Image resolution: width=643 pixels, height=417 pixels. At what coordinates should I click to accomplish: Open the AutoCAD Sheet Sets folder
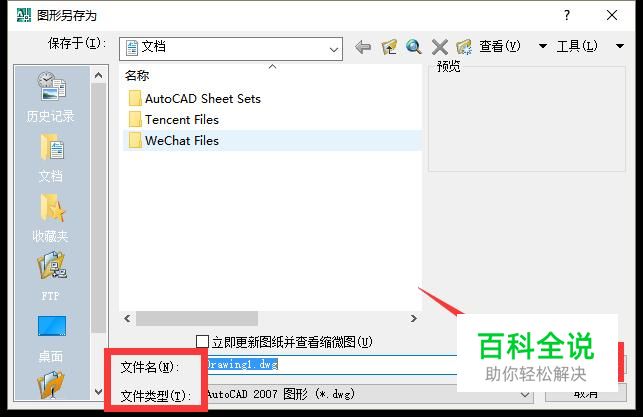(203, 99)
